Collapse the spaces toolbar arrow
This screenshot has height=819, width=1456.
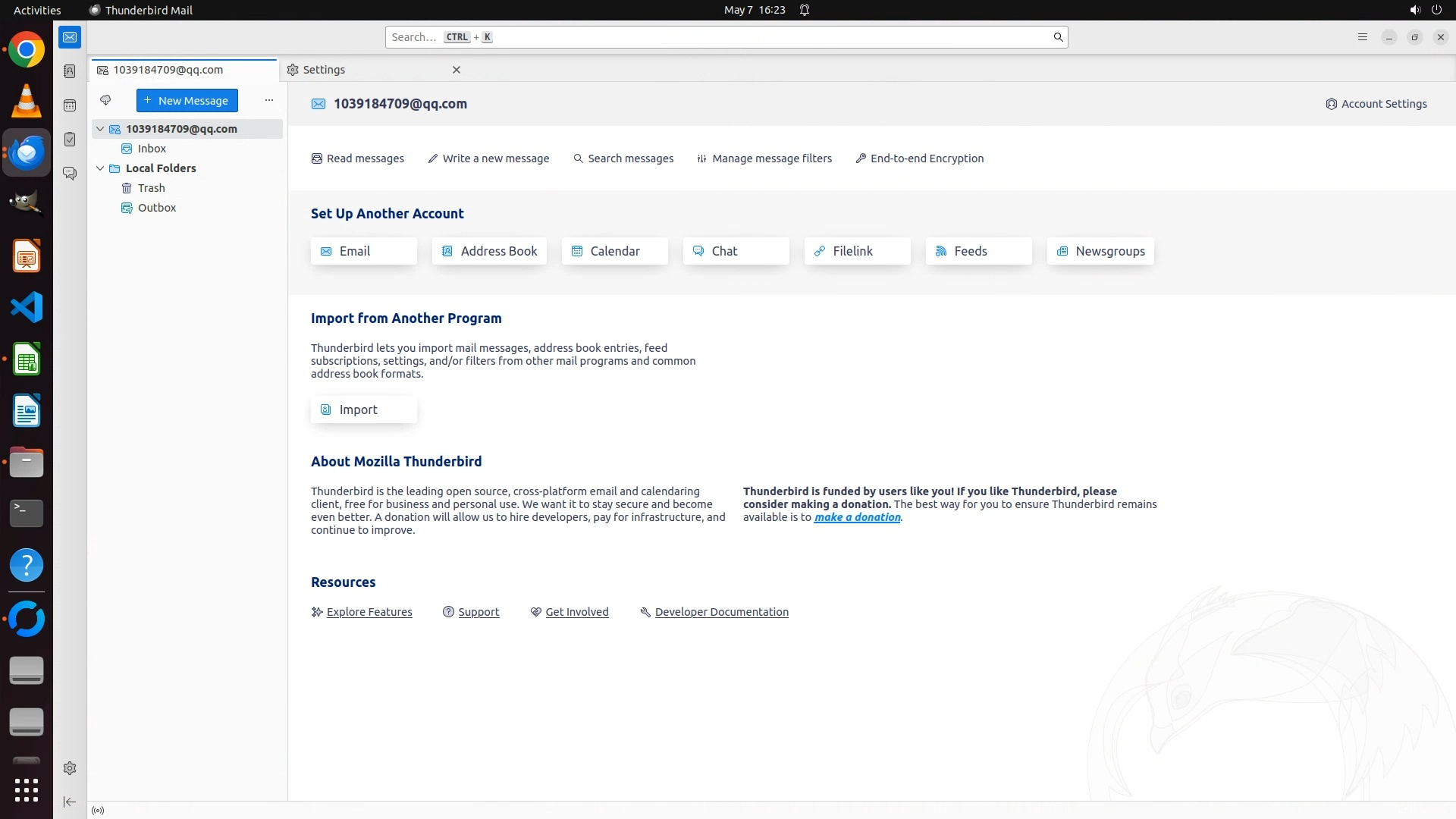(70, 802)
